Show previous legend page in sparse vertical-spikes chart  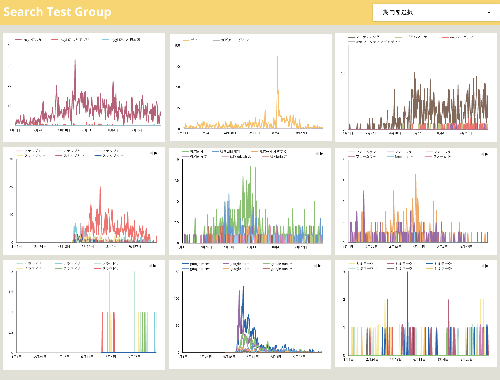(x=151, y=266)
